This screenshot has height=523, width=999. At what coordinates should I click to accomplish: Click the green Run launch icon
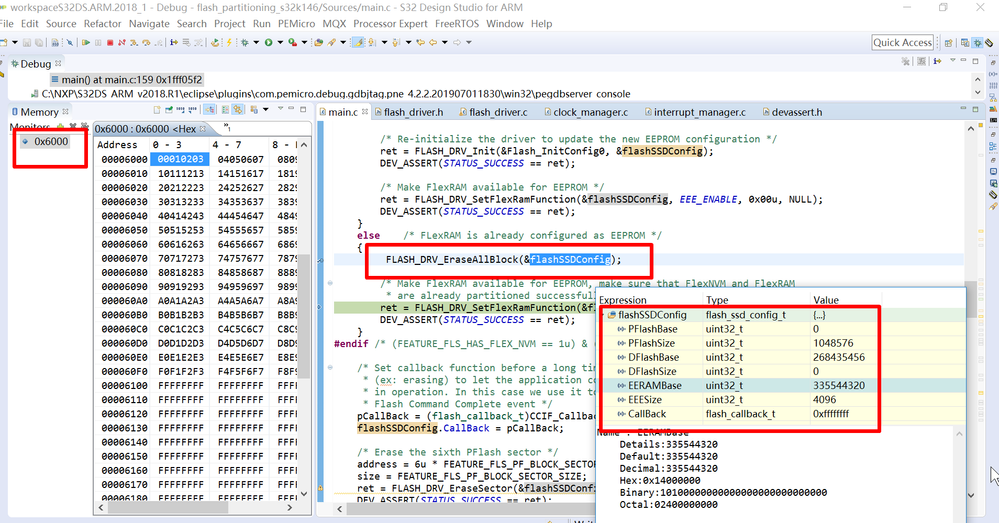point(268,43)
